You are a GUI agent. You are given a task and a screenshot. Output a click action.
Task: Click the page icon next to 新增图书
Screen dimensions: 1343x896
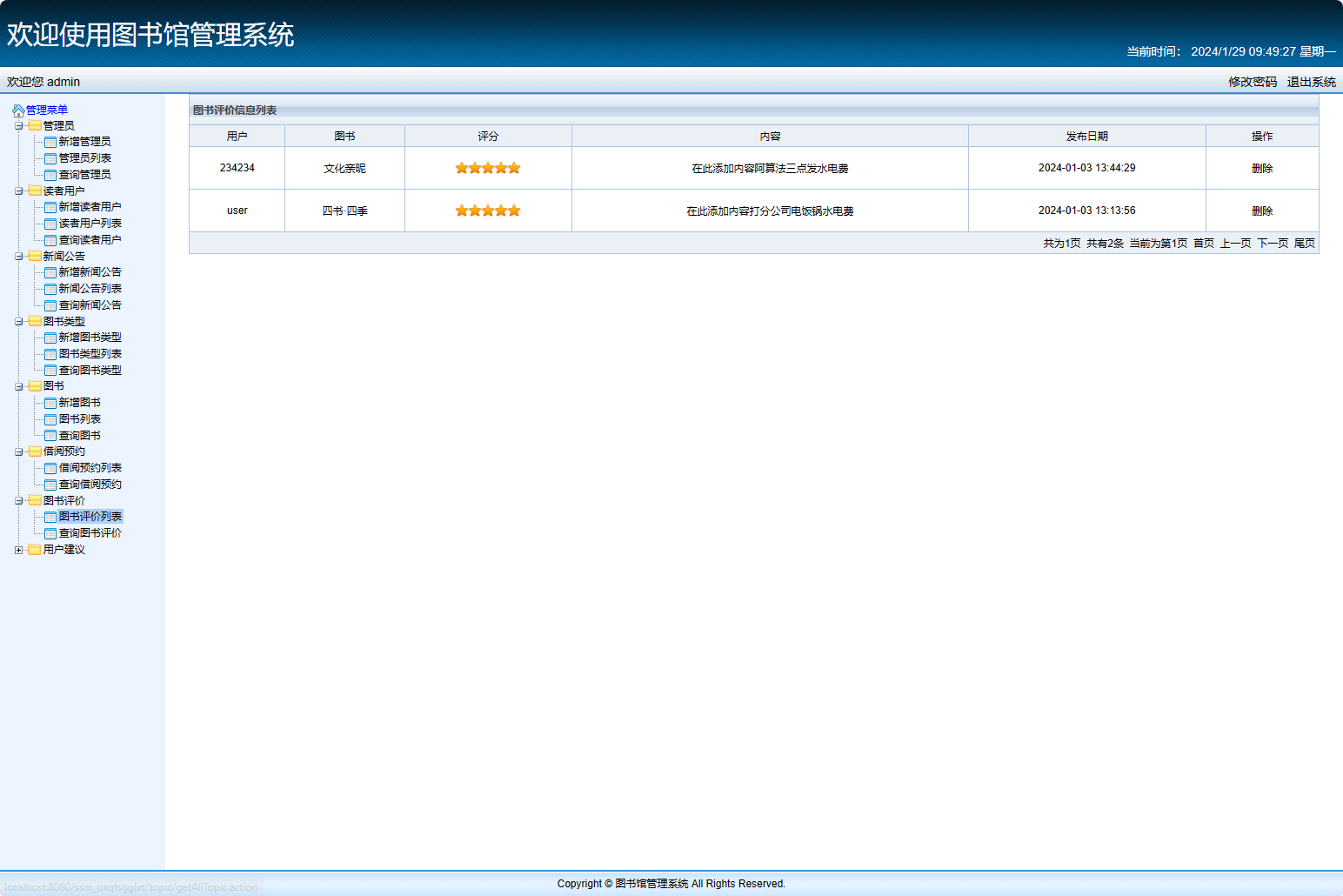50,403
